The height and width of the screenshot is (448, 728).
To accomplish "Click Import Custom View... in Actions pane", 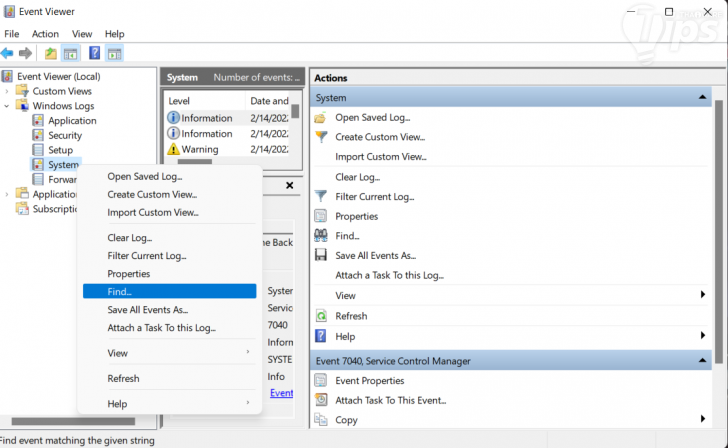I will (x=381, y=157).
